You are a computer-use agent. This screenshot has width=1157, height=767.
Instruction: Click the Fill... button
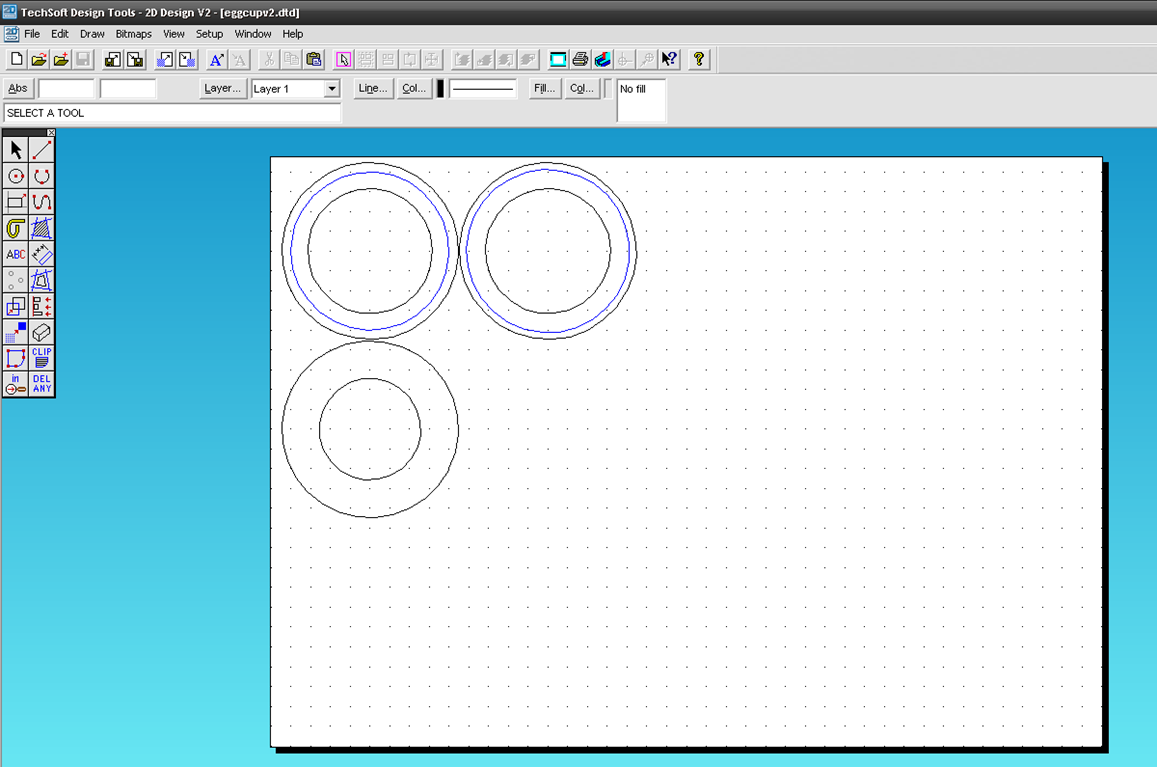tap(544, 88)
